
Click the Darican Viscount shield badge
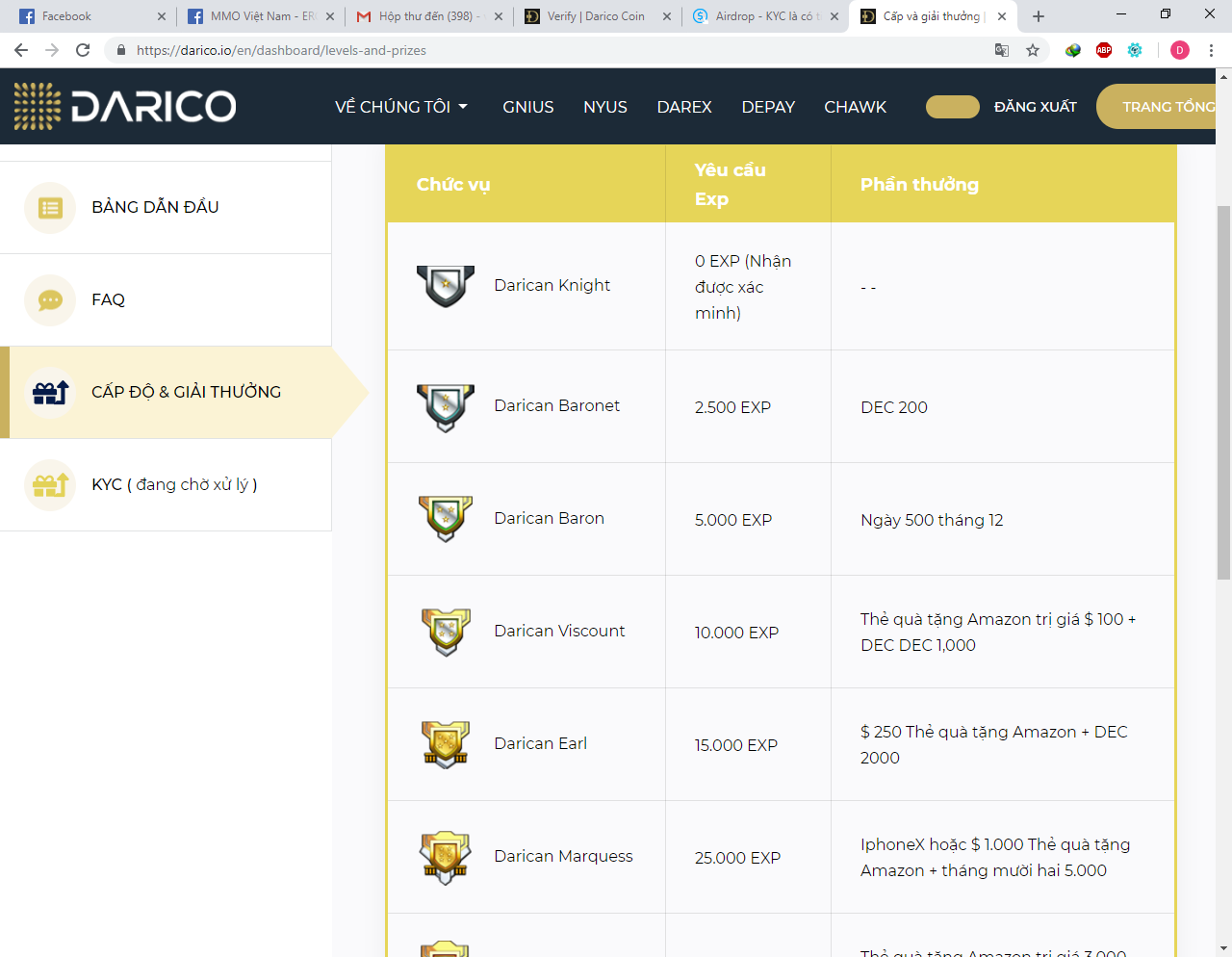(446, 632)
